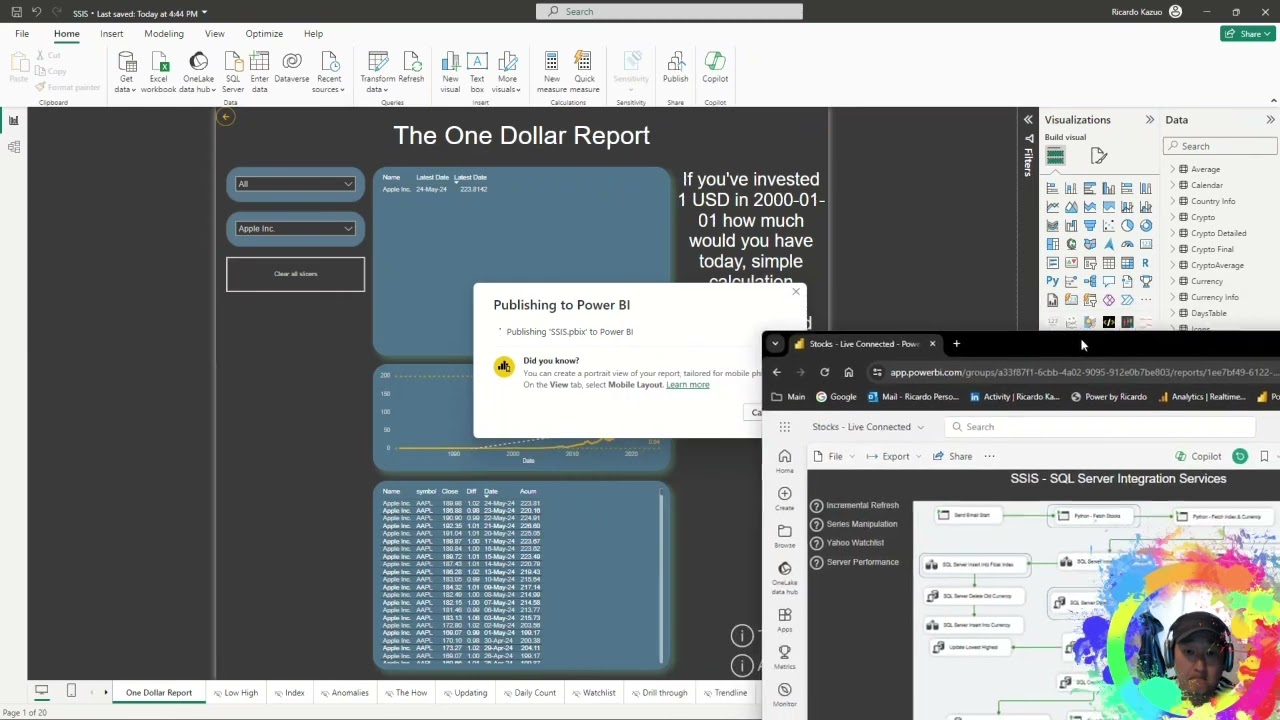
Task: Expand the Calendar table in Data pane
Action: coord(1173,185)
